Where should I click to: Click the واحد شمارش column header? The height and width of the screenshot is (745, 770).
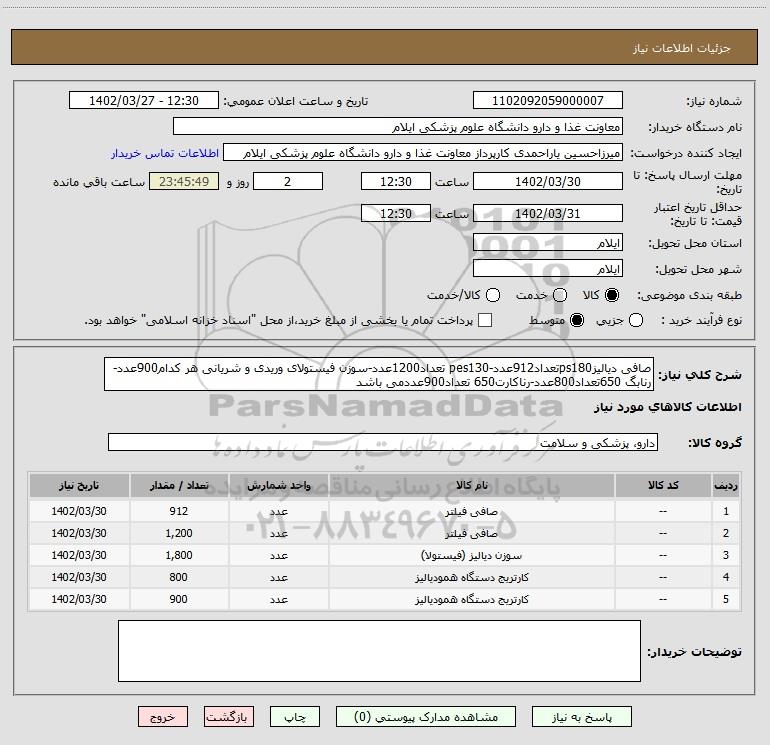[x=278, y=485]
